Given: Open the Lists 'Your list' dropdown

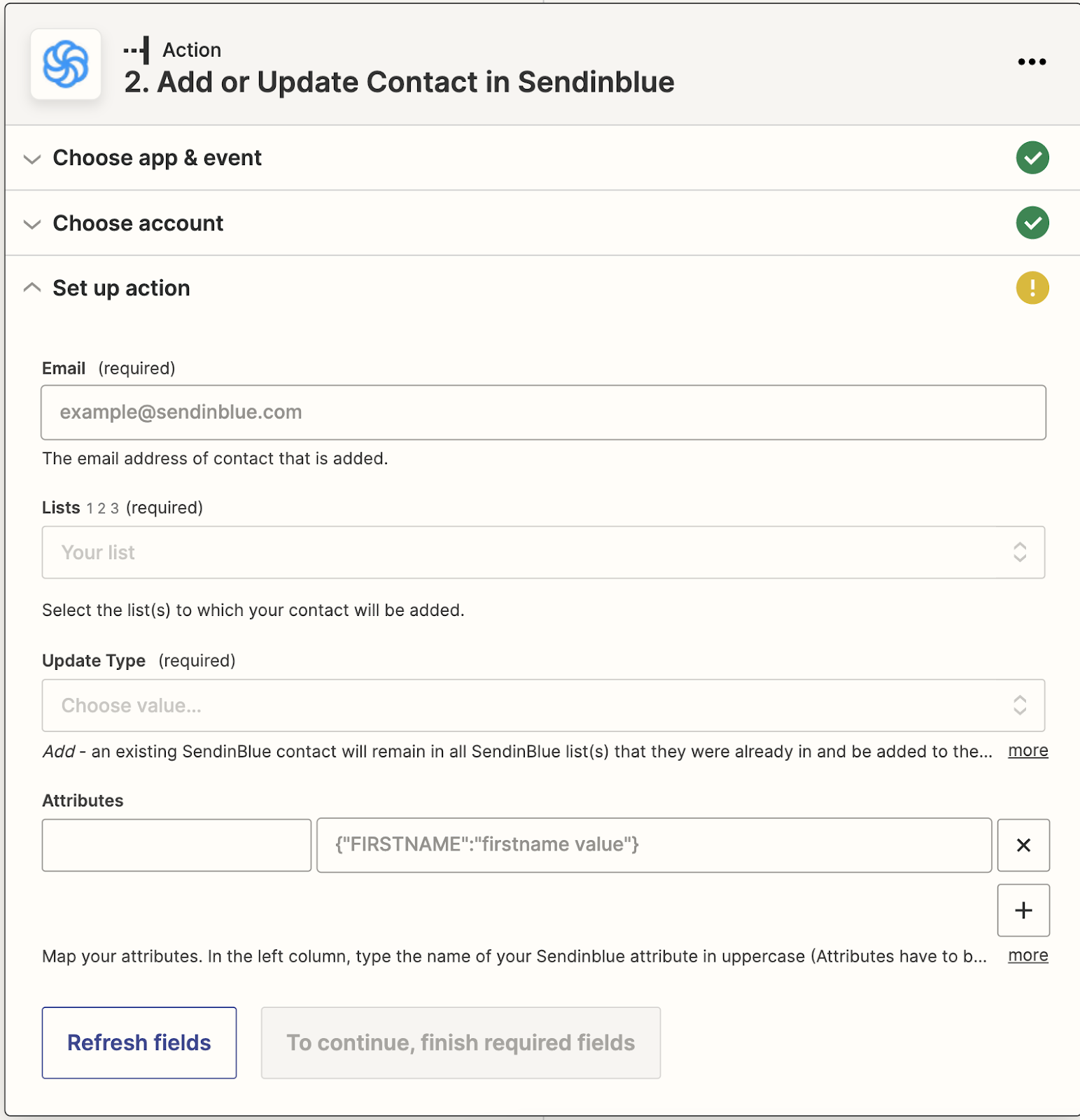Looking at the screenshot, I should (x=542, y=552).
